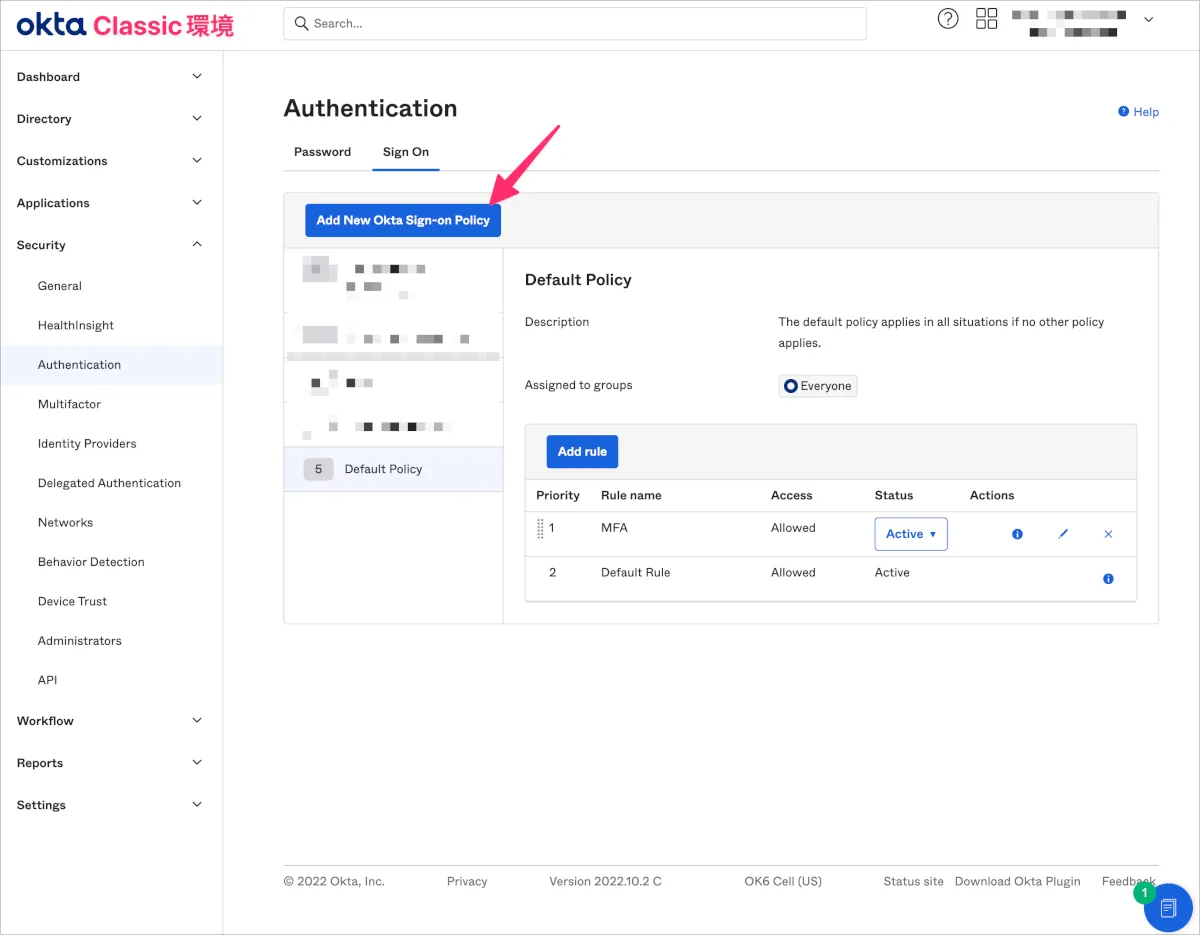Open the user account dropdown chevron
The image size is (1200, 935).
[x=1149, y=20]
